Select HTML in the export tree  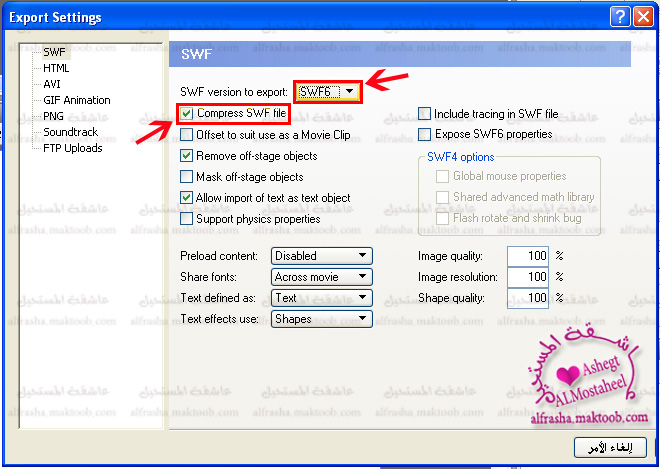pyautogui.click(x=57, y=68)
